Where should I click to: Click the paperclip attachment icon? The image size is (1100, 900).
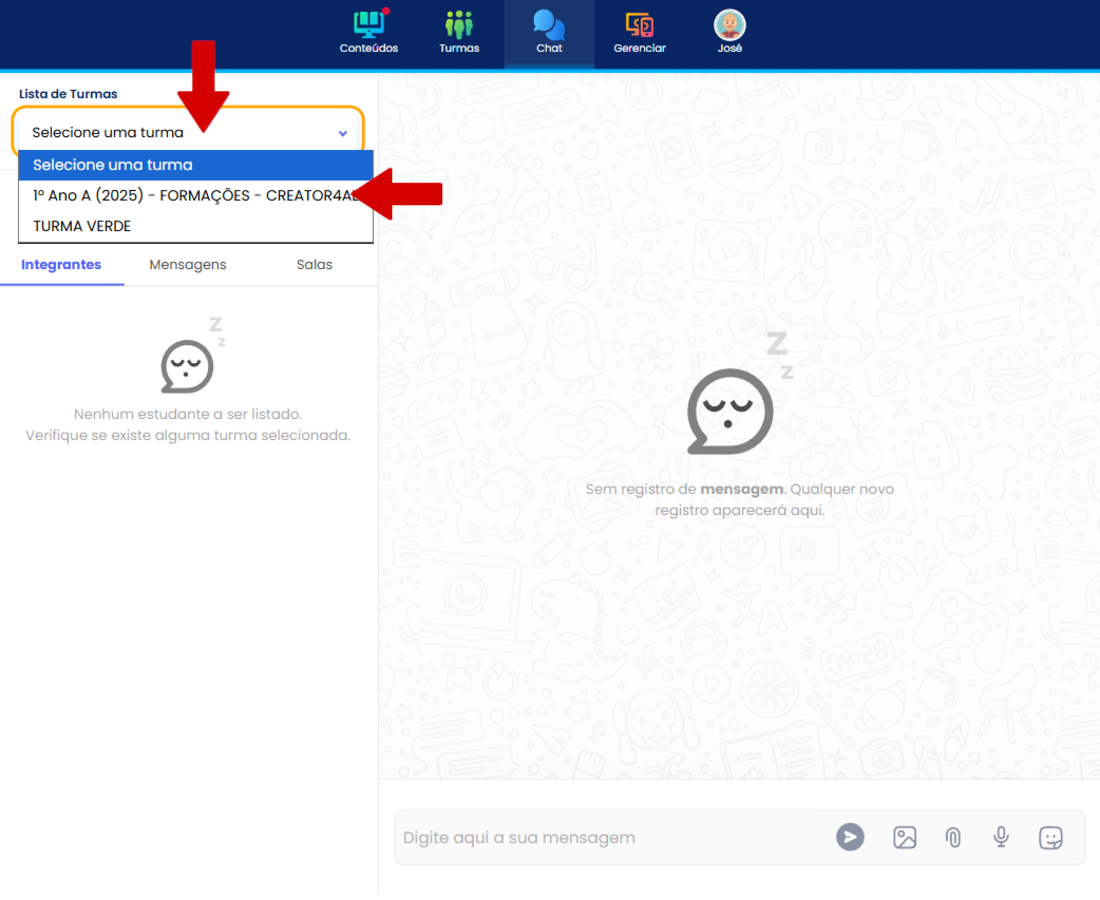click(953, 837)
